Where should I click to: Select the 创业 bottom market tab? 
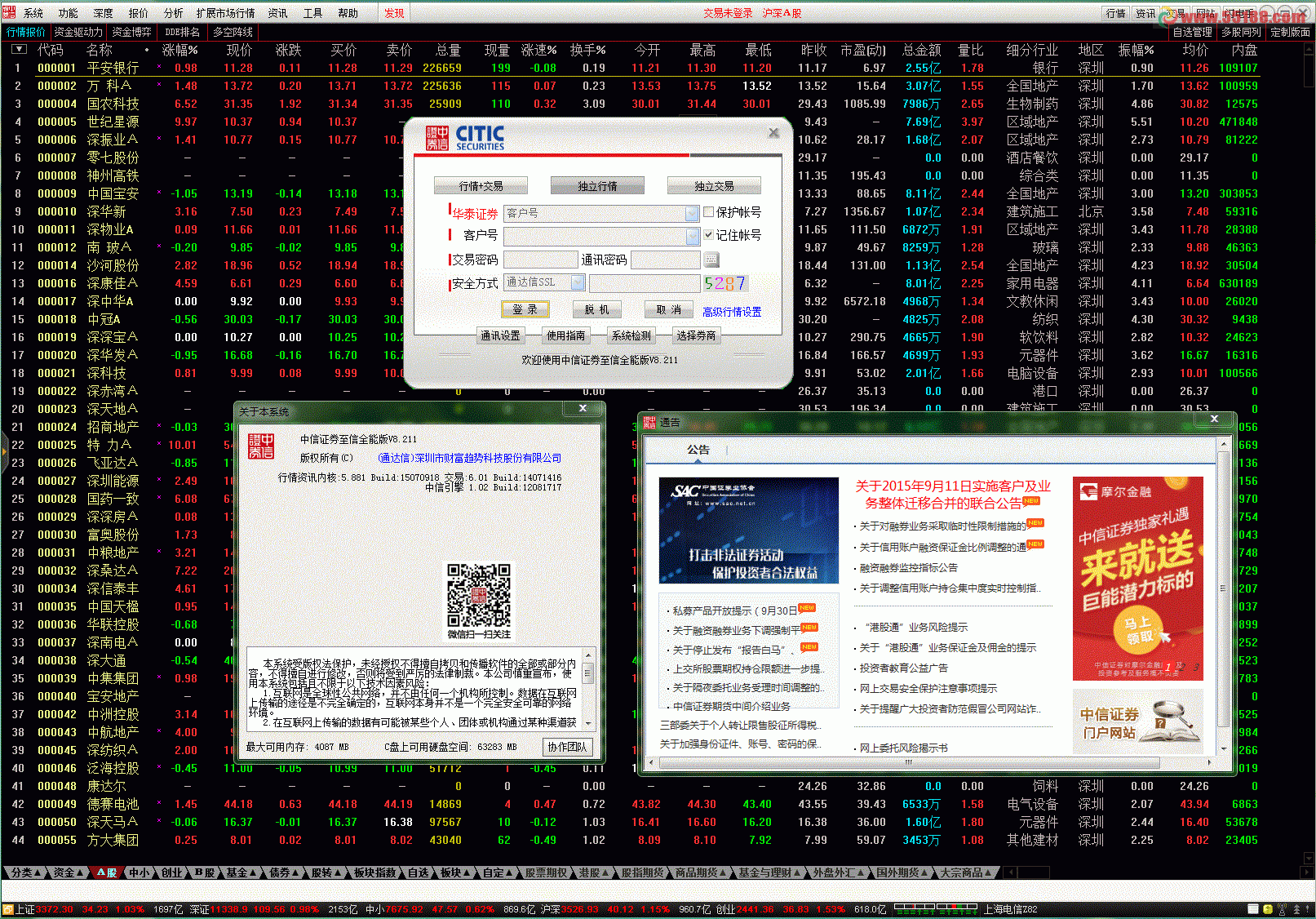click(x=171, y=872)
